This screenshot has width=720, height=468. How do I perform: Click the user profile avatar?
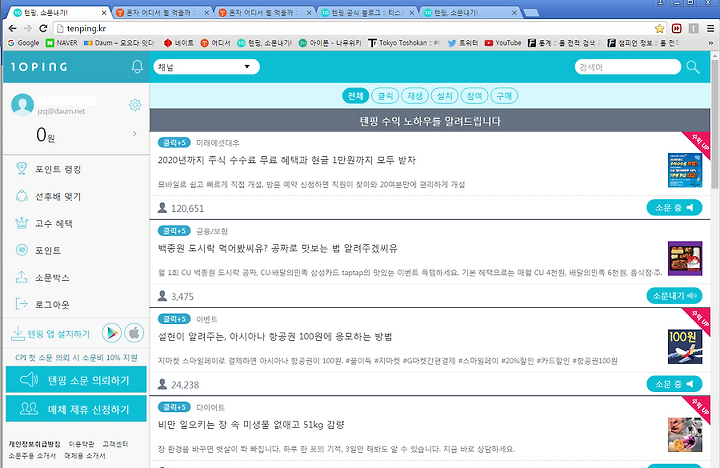coord(22,105)
